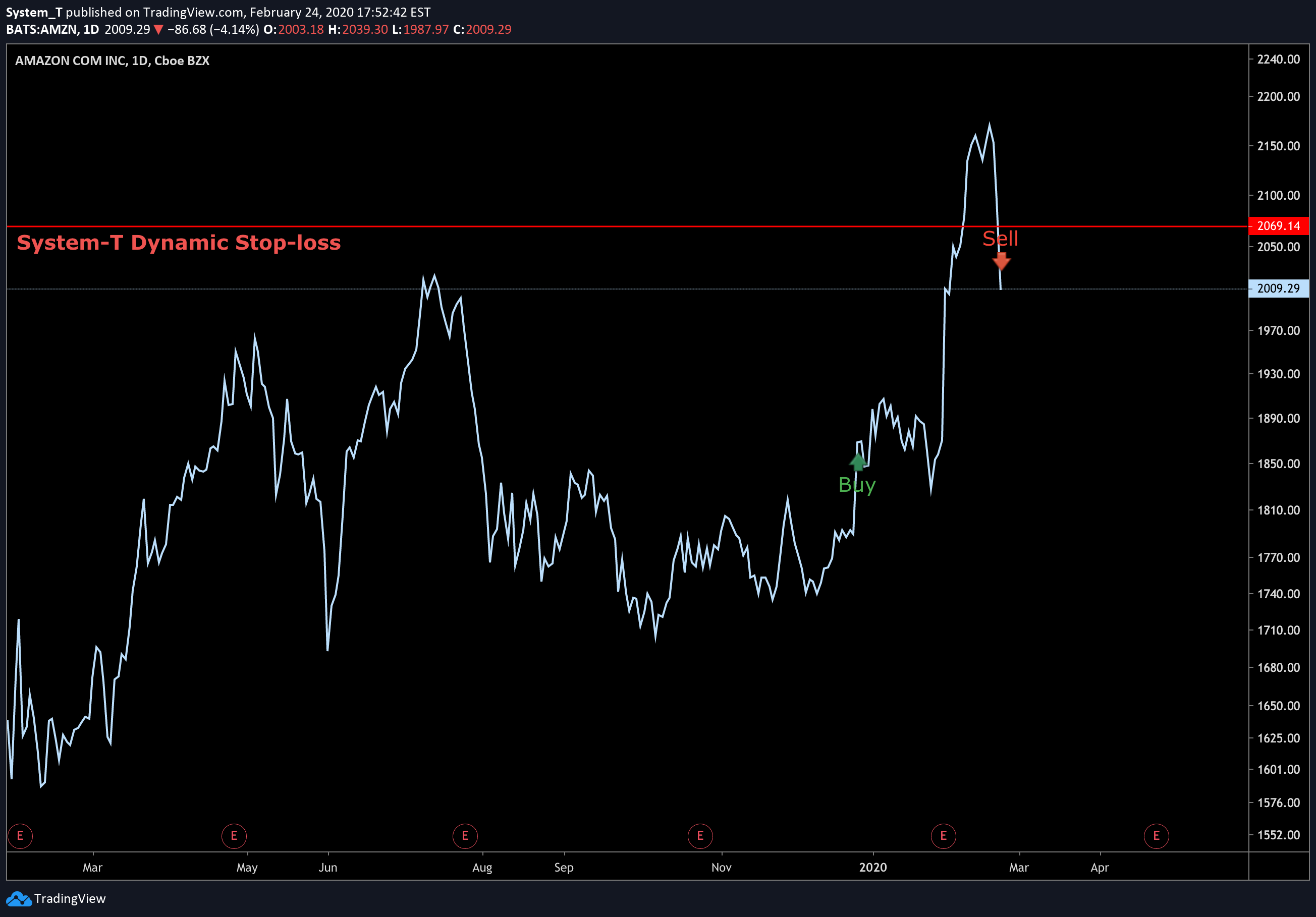Click the 2240.00 price axis label
Screen dimensions: 1316x917
pos(1279,59)
